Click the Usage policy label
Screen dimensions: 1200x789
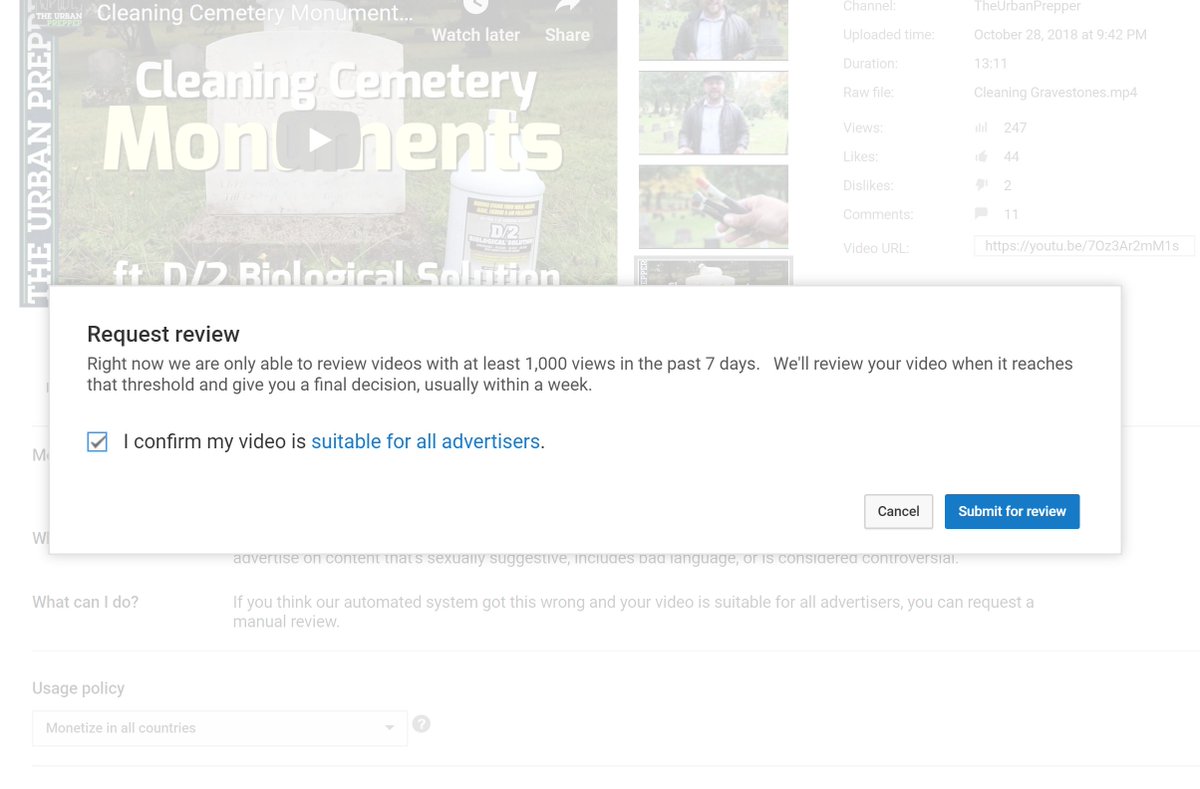click(78, 688)
